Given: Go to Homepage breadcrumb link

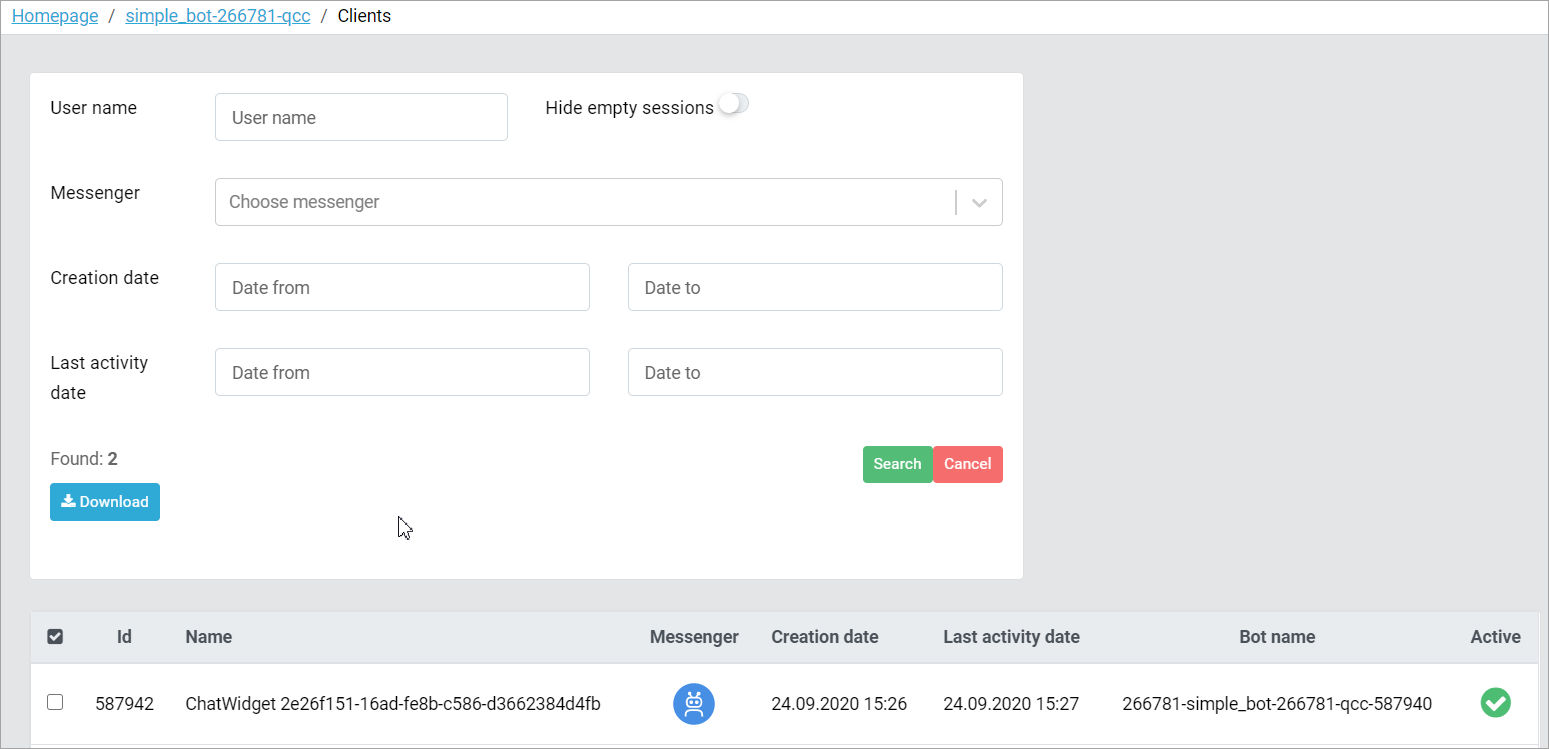Looking at the screenshot, I should click(55, 16).
